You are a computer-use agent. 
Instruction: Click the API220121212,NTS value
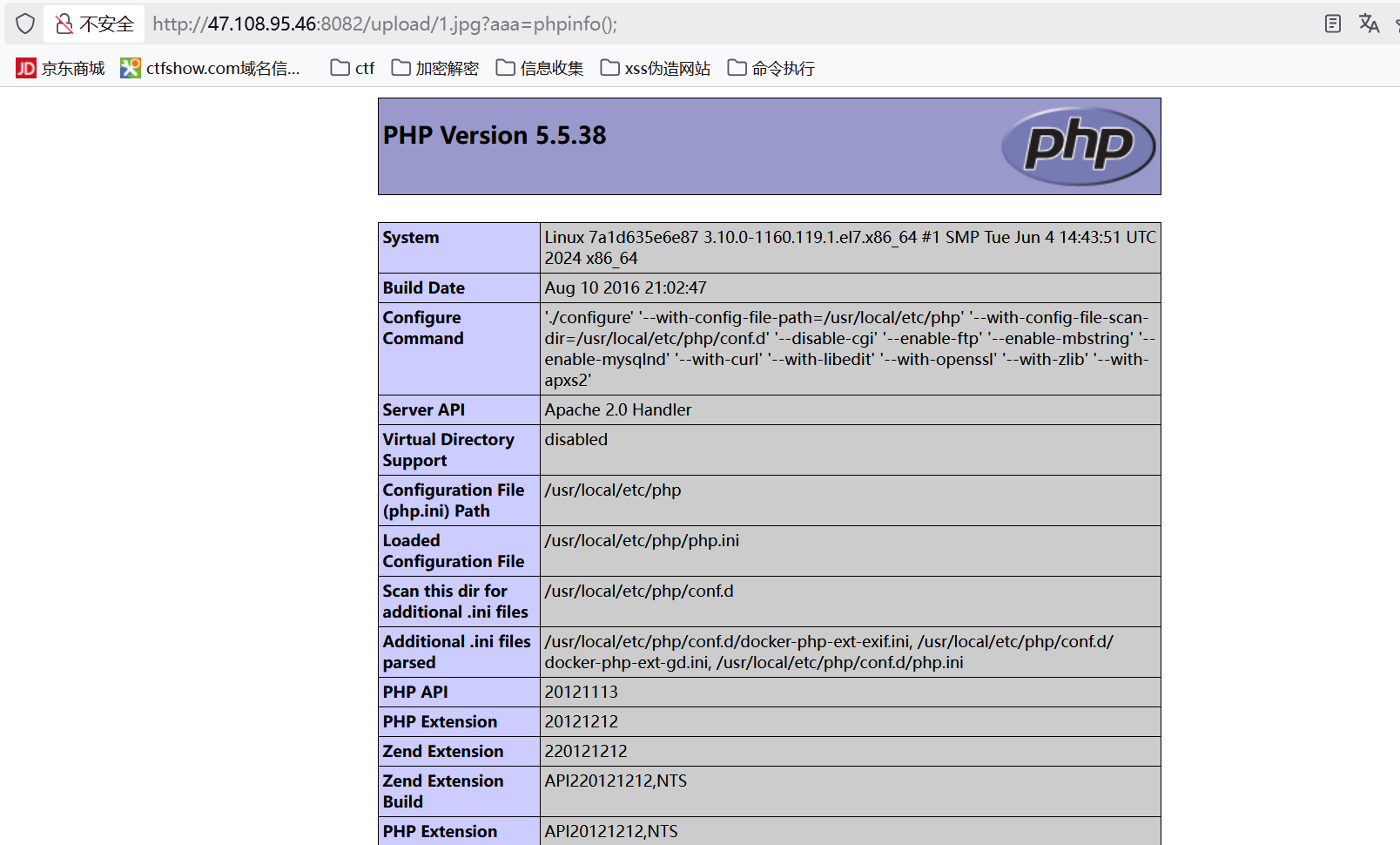coord(616,781)
